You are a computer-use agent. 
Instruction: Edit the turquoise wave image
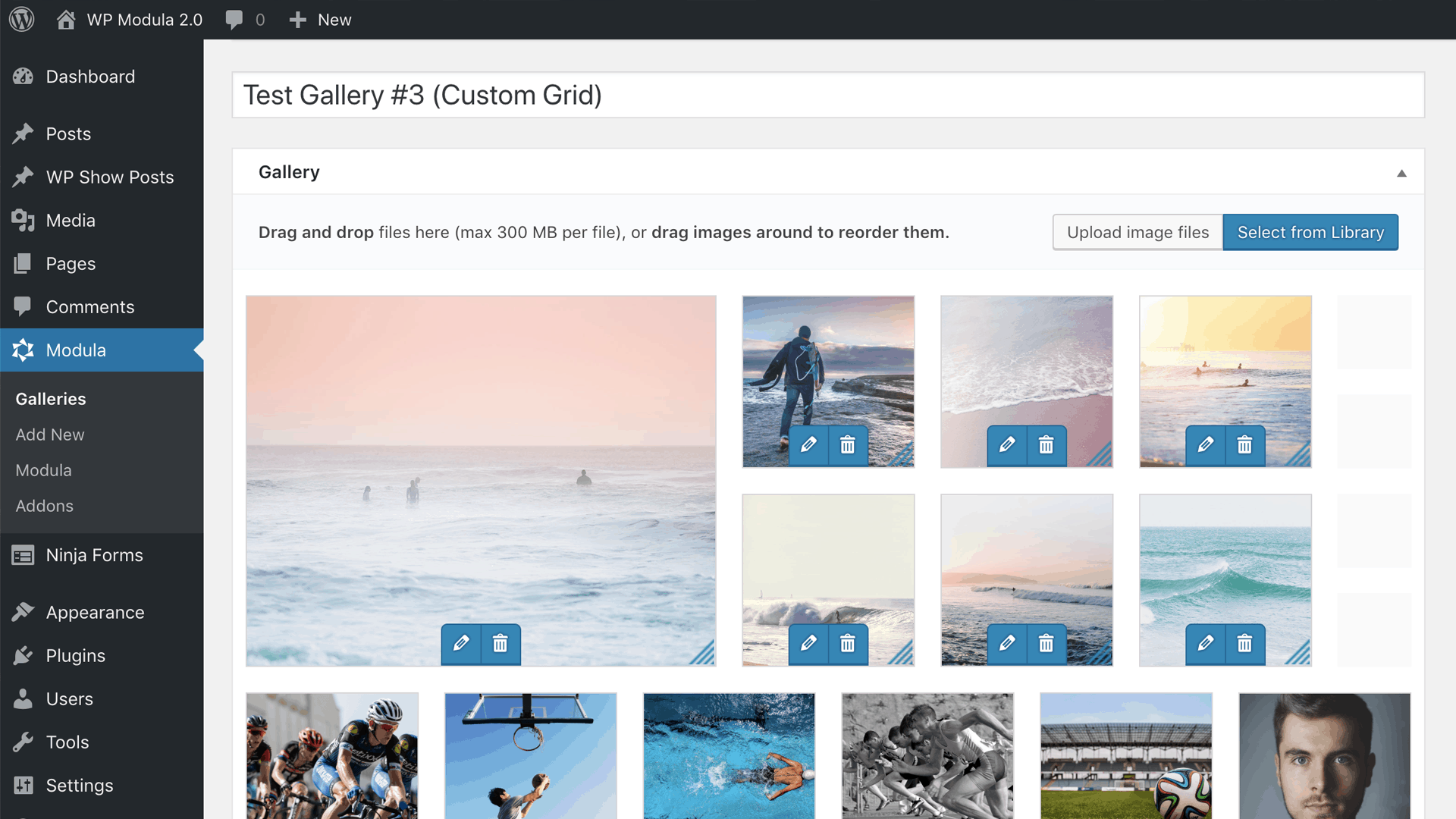1206,645
